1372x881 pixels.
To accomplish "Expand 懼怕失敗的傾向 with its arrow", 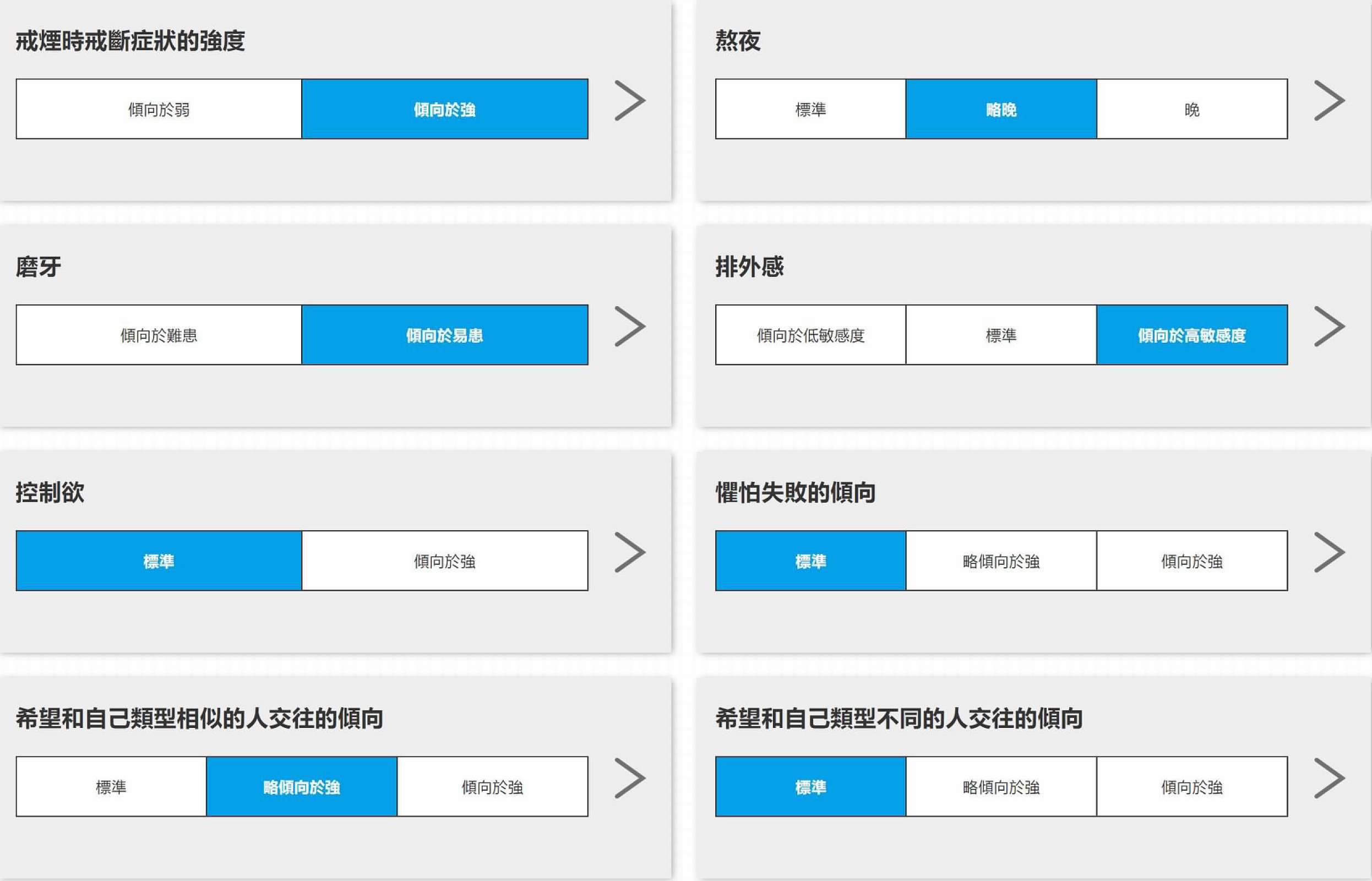I will pyautogui.click(x=1330, y=553).
